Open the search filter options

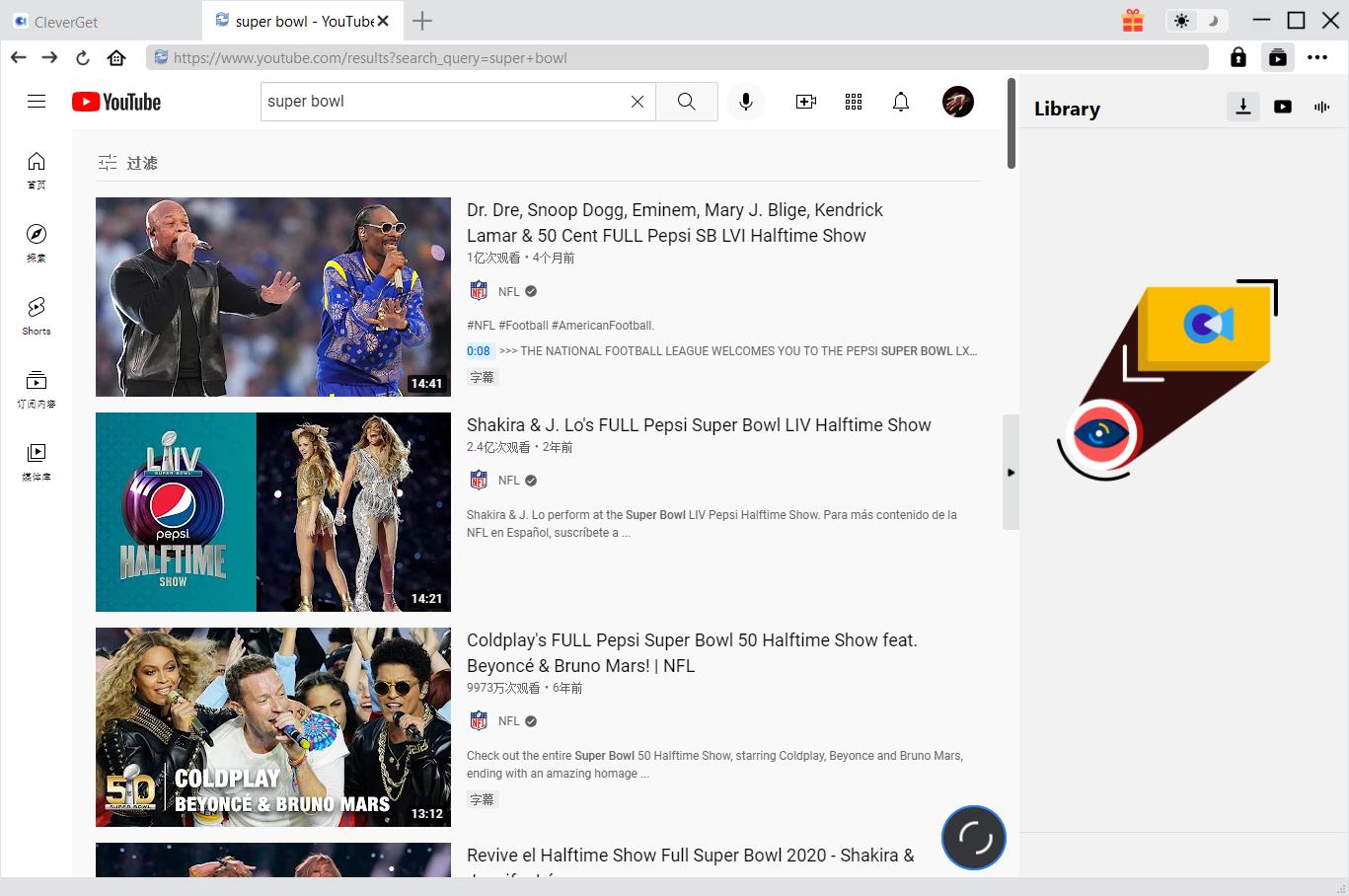point(128,163)
